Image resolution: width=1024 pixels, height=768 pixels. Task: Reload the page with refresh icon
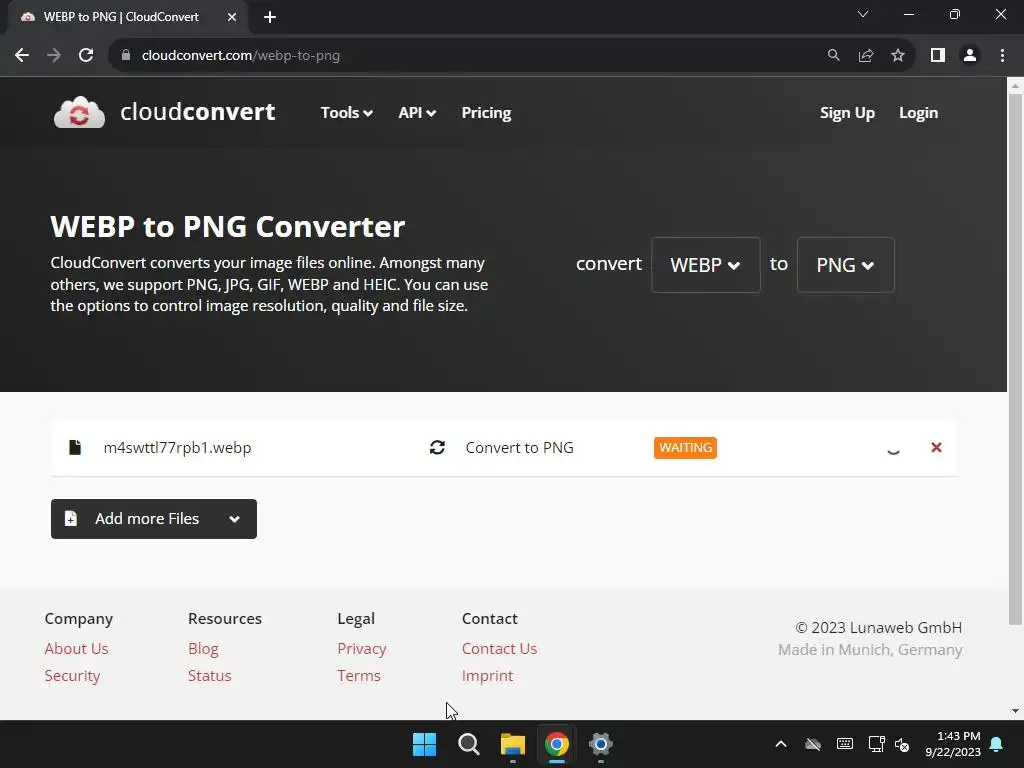86,56
